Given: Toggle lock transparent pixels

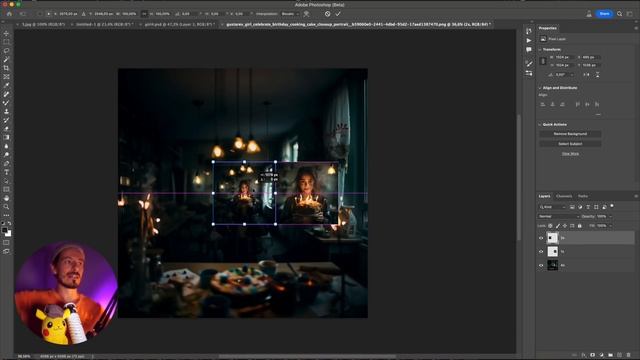Looking at the screenshot, I should pos(551,226).
